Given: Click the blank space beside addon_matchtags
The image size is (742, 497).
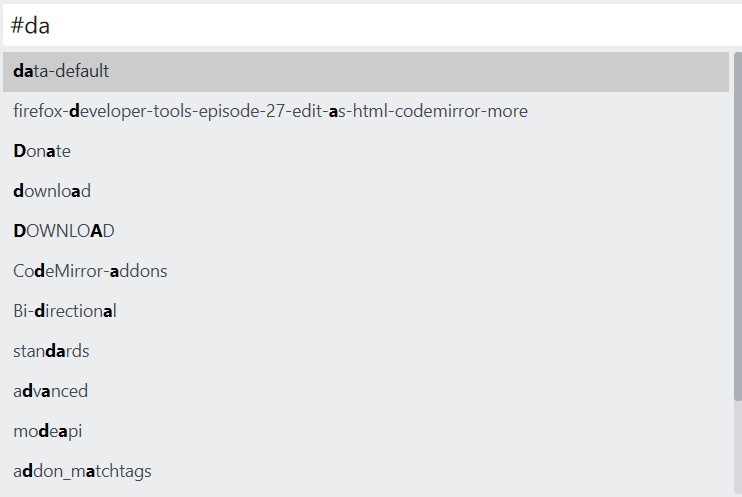Looking at the screenshot, I should [x=440, y=471].
